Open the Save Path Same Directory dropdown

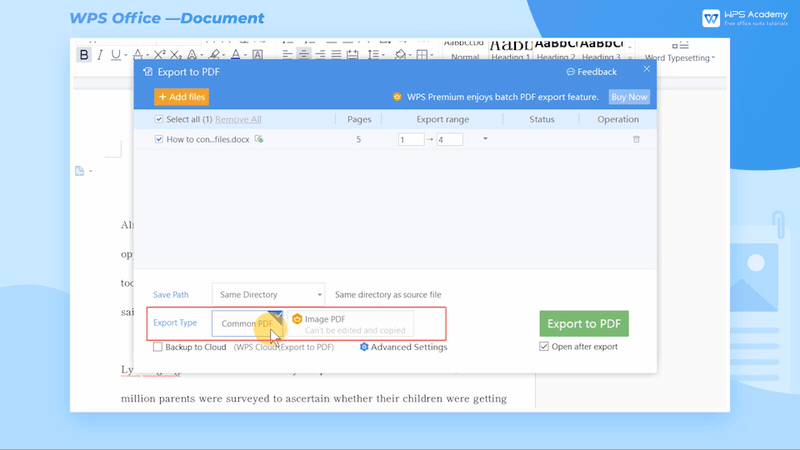268,295
